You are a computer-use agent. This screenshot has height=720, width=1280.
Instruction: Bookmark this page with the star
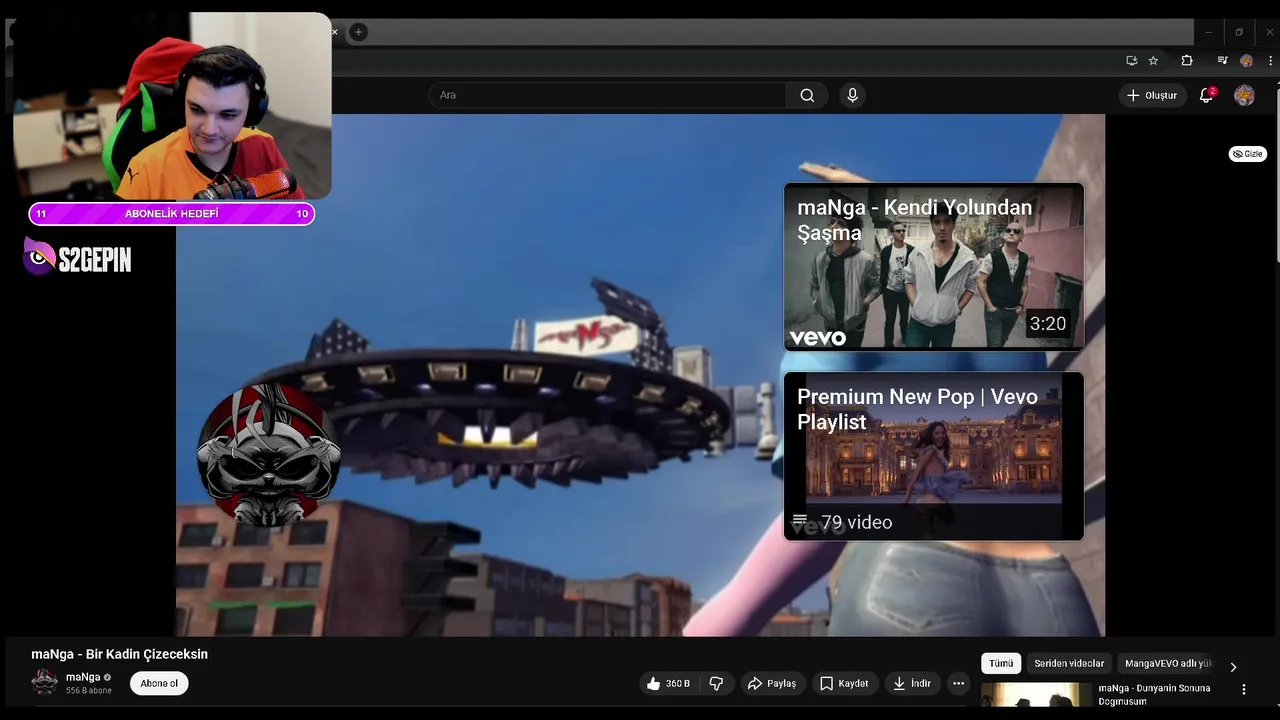tap(1153, 60)
